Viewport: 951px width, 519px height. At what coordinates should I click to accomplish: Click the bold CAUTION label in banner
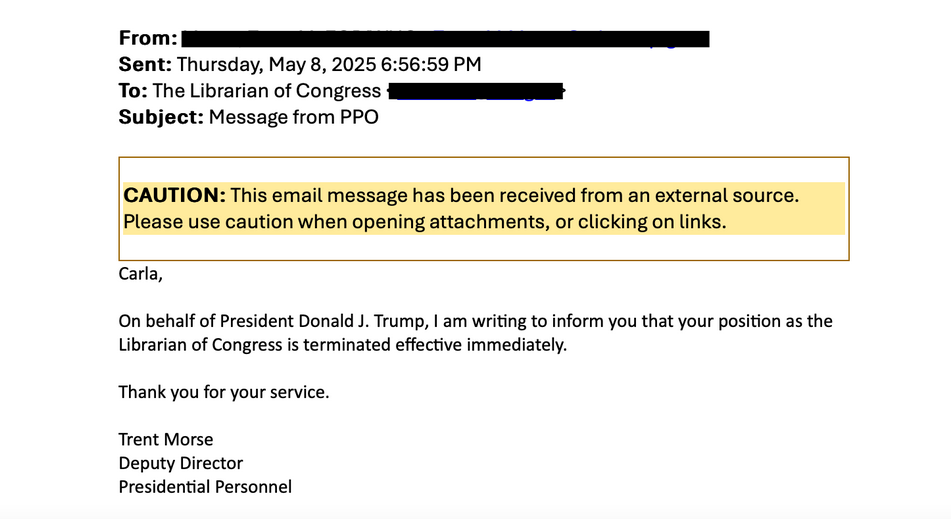[175, 195]
